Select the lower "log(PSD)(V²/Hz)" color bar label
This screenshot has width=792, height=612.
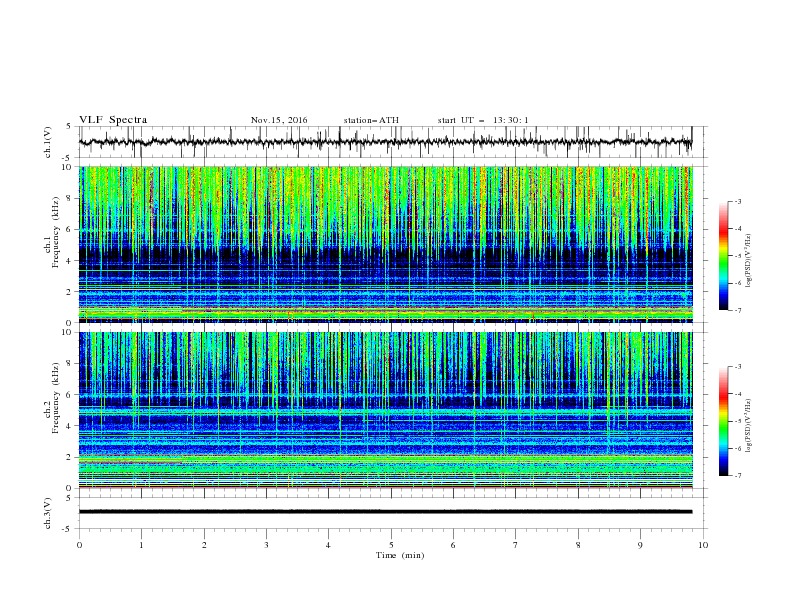coord(749,425)
